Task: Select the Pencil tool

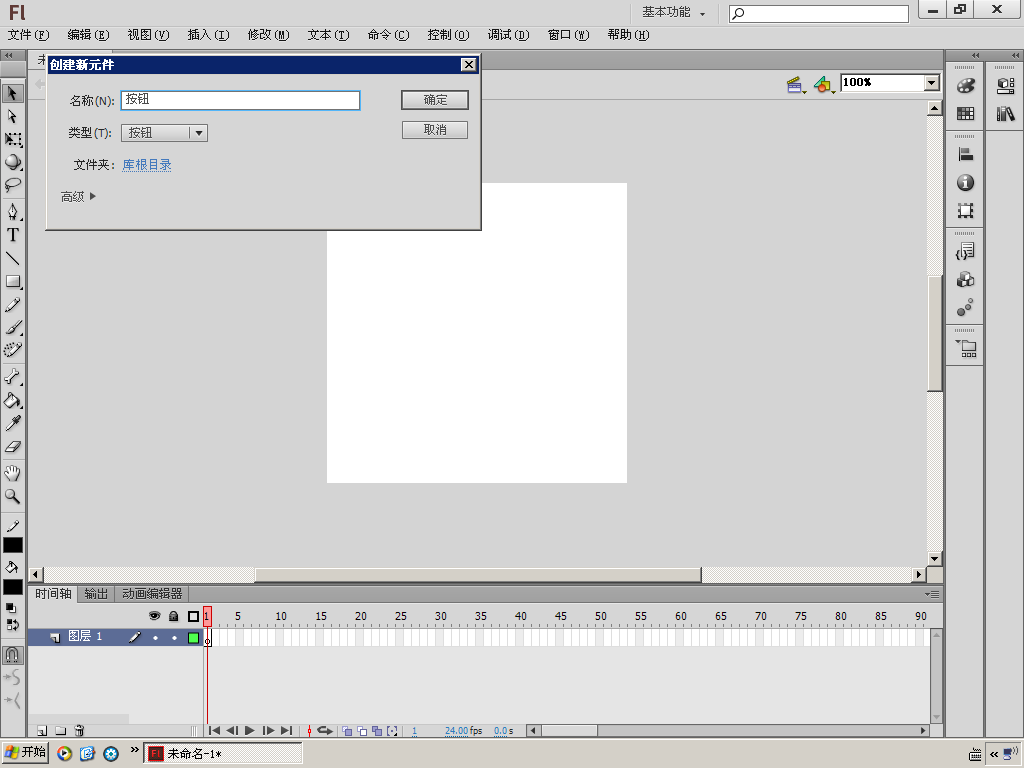Action: (x=12, y=305)
